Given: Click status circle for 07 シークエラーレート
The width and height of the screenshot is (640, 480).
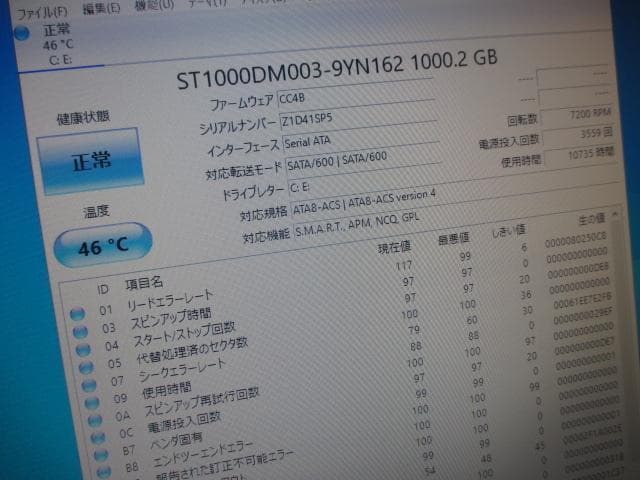Looking at the screenshot, I should pos(87,384).
